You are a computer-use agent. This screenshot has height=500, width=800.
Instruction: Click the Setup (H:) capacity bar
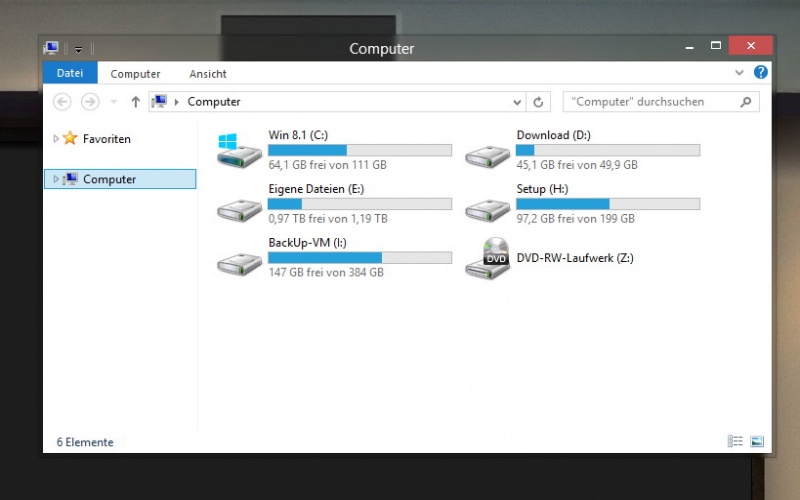[608, 204]
